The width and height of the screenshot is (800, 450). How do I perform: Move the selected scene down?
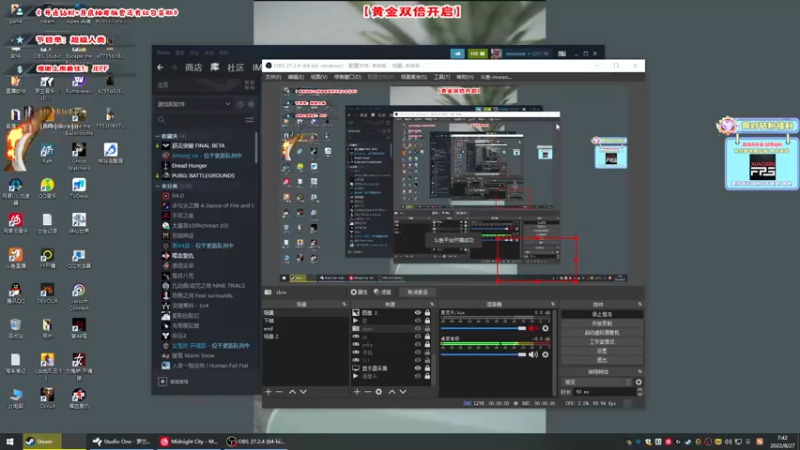pyautogui.click(x=304, y=392)
